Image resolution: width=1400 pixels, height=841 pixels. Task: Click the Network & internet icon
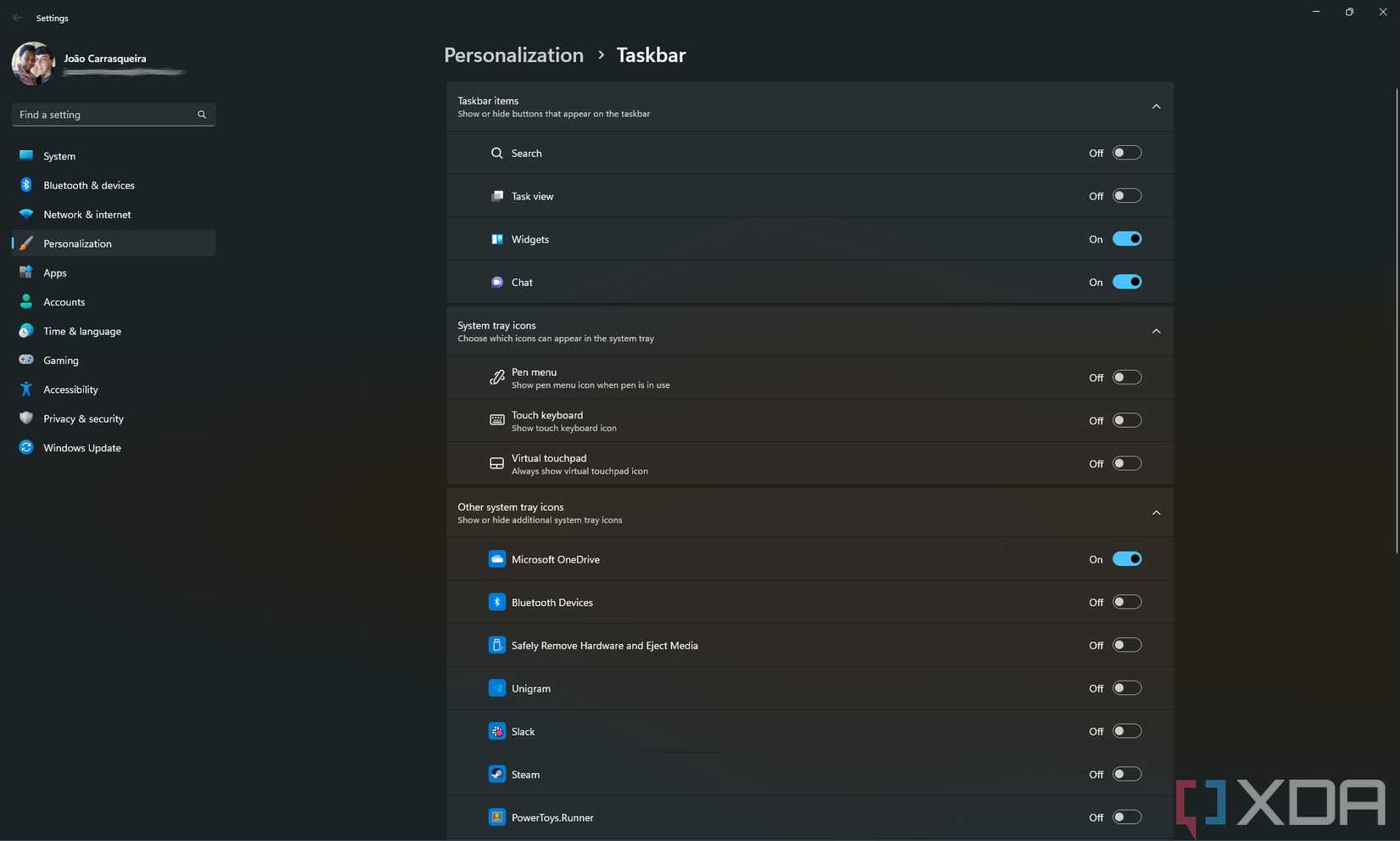[x=25, y=214]
